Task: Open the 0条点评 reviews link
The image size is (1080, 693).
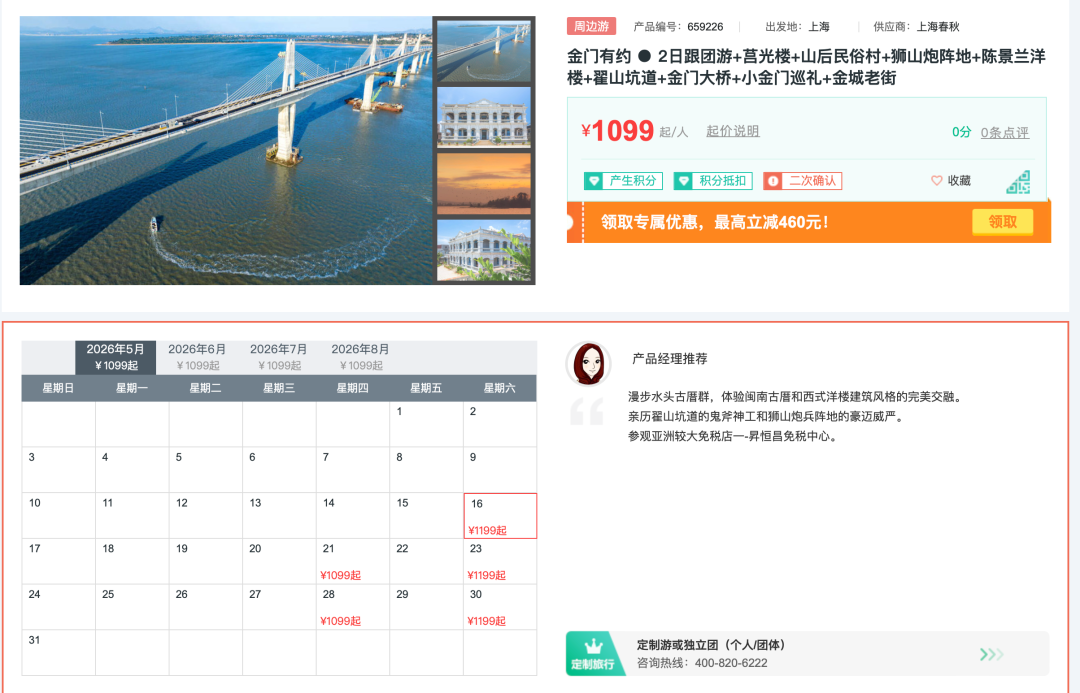Action: tap(1005, 132)
